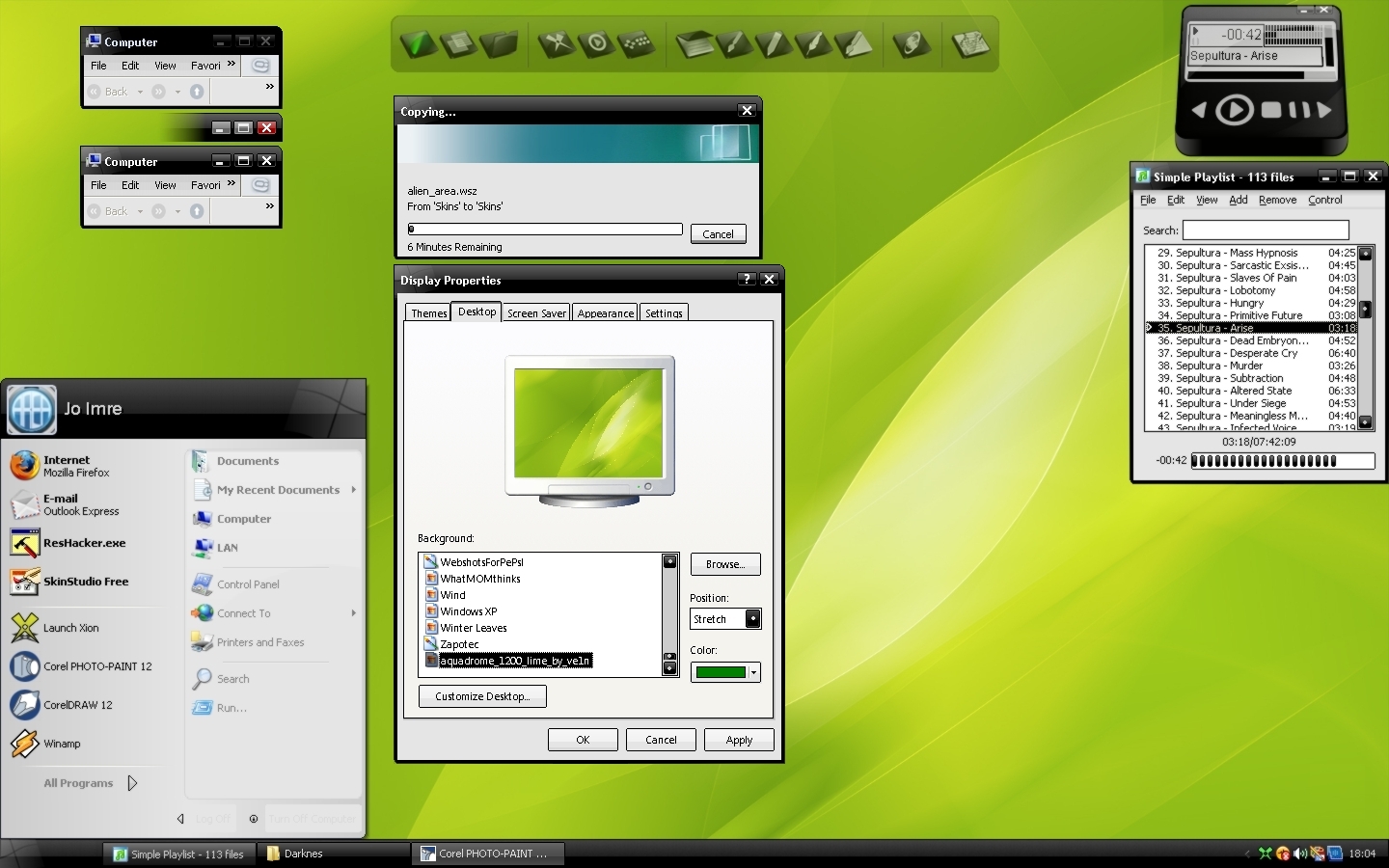This screenshot has width=1389, height=868.
Task: Cancel the Copying dialog
Action: pos(718,234)
